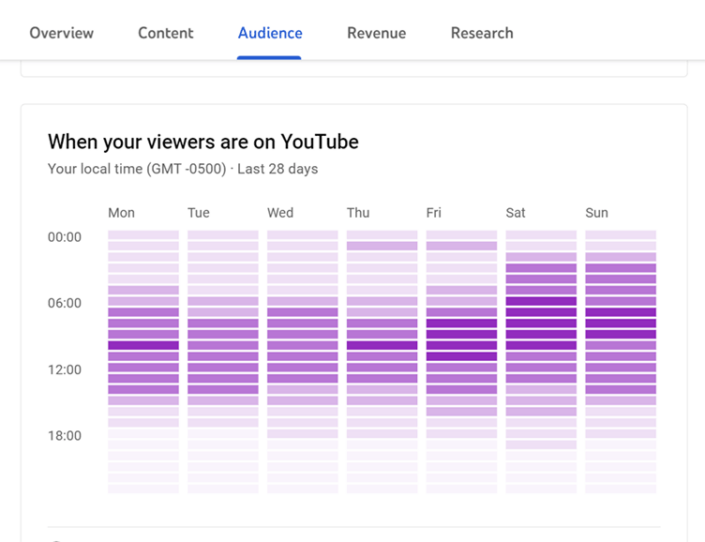Click the Tue column header
The image size is (705, 542).
click(199, 213)
